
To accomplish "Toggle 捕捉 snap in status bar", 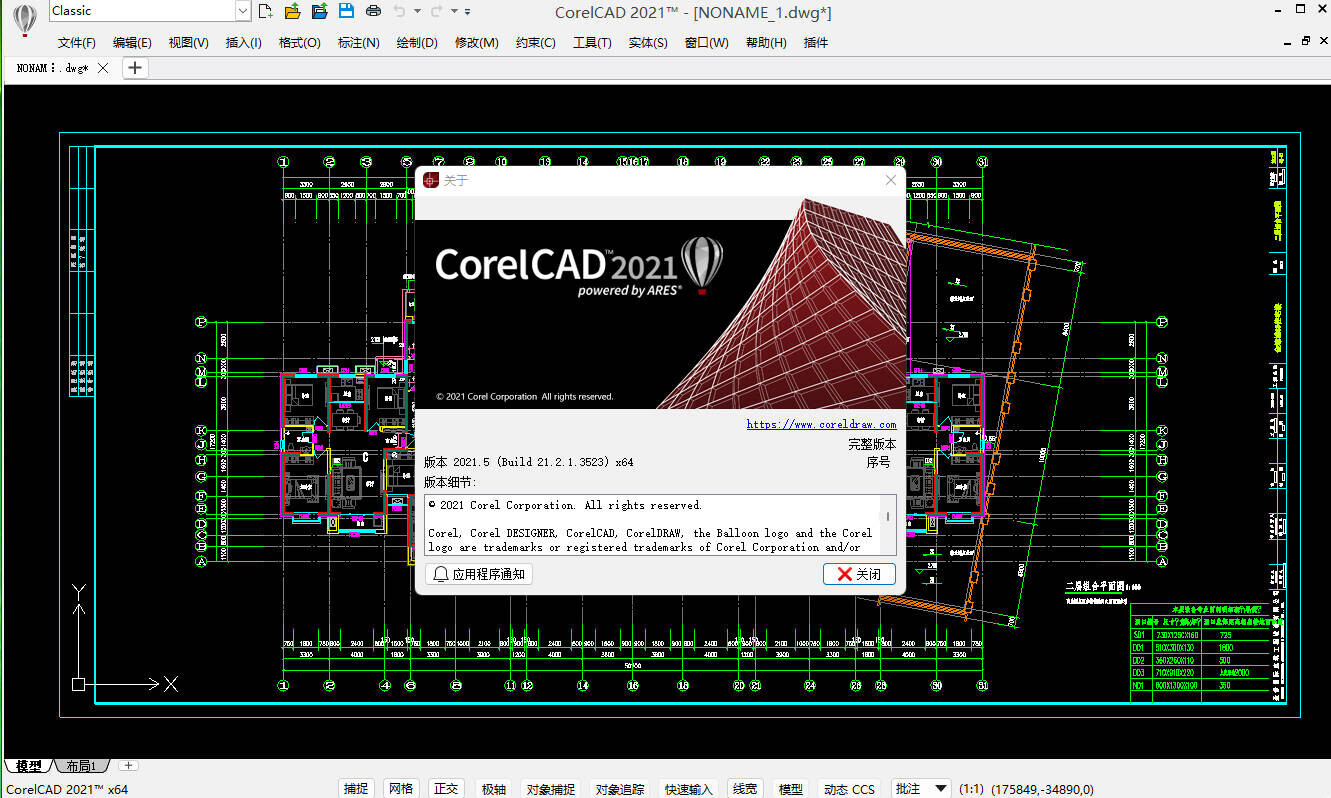I will [x=356, y=788].
